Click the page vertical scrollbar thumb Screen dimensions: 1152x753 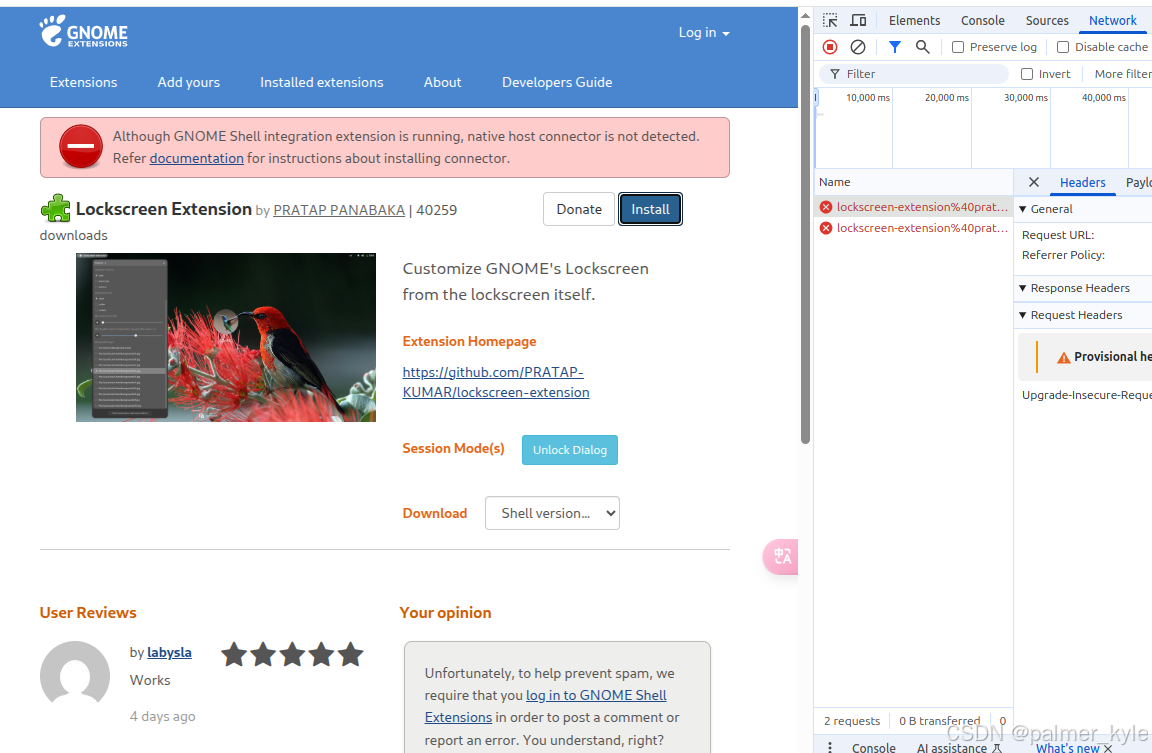click(x=805, y=235)
